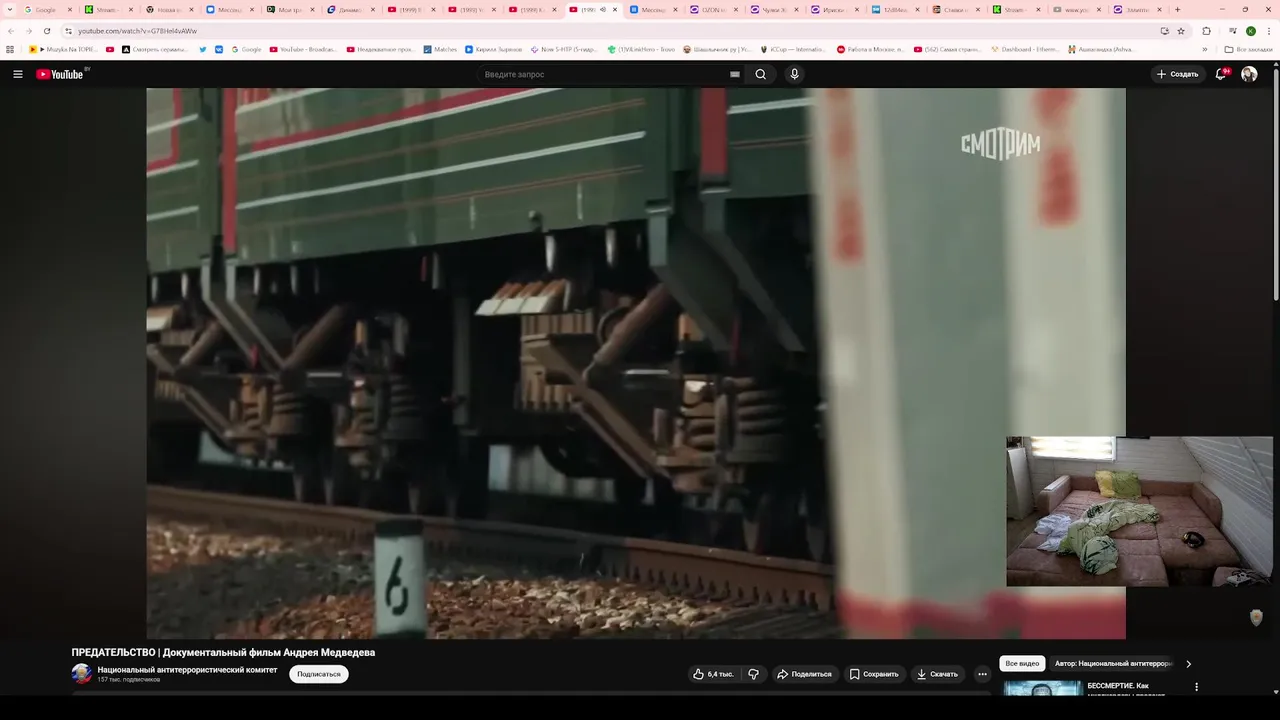This screenshot has height=720, width=1280.
Task: Reload the current page
Action: click(x=47, y=31)
